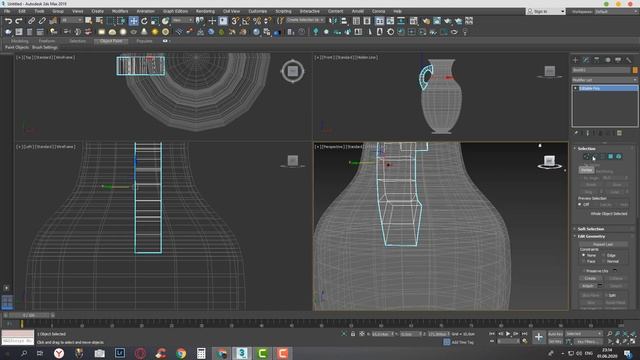Select Vertex sub-object level icon
Image resolution: width=640 pixels, height=360 pixels.
(587, 156)
